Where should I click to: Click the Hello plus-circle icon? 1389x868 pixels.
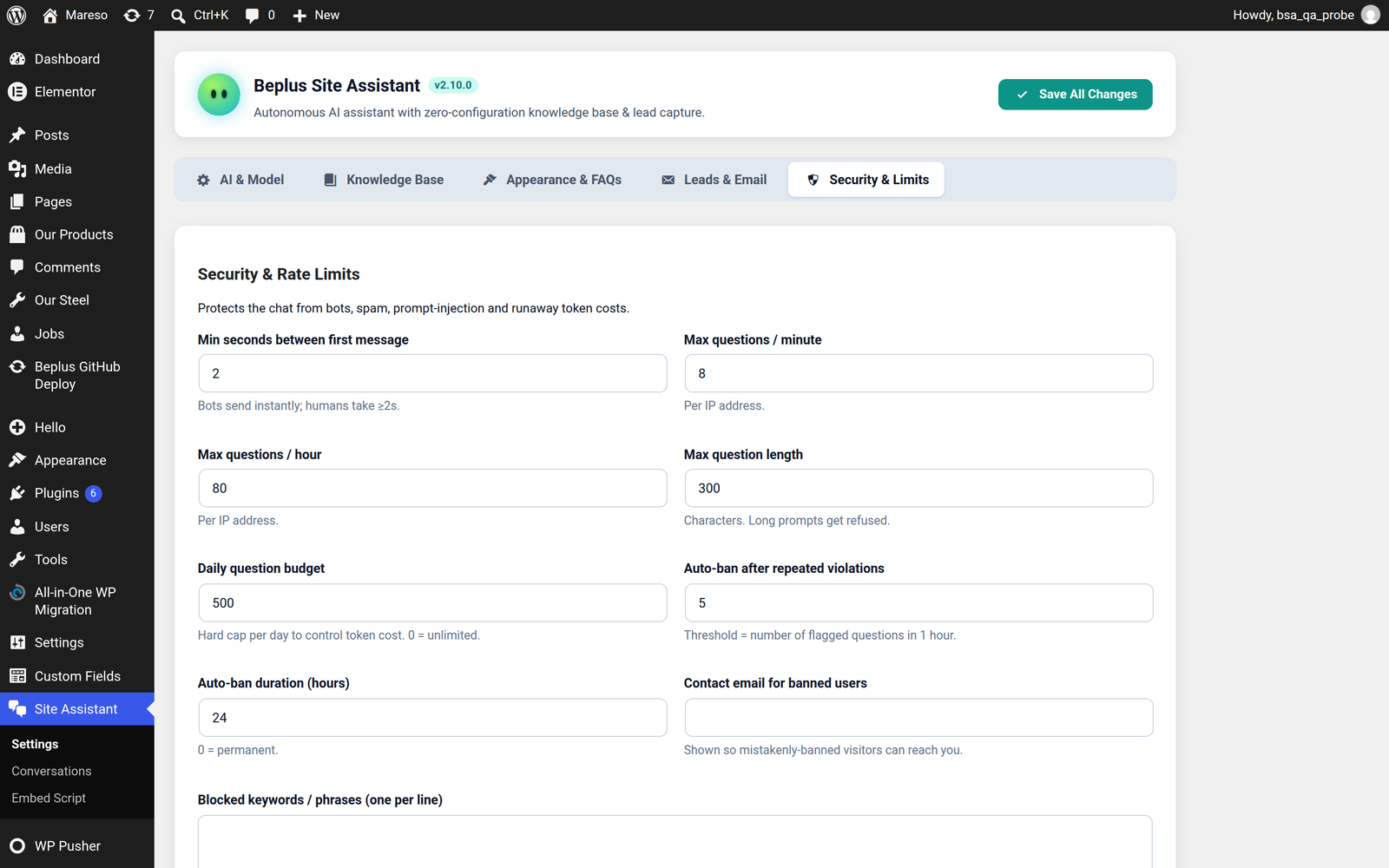tap(17, 427)
